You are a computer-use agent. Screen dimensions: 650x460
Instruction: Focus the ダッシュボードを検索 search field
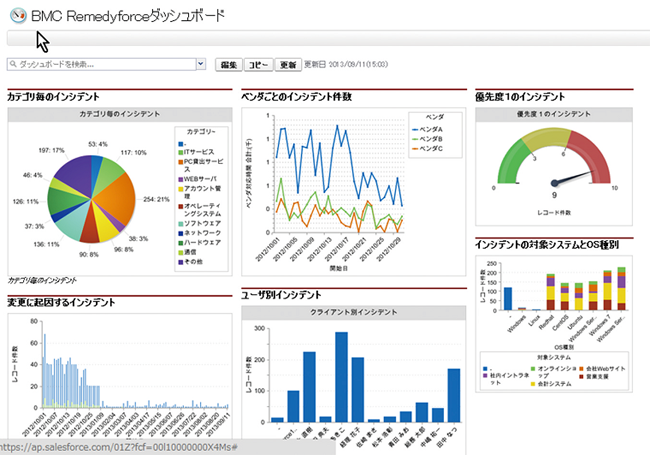[x=102, y=64]
